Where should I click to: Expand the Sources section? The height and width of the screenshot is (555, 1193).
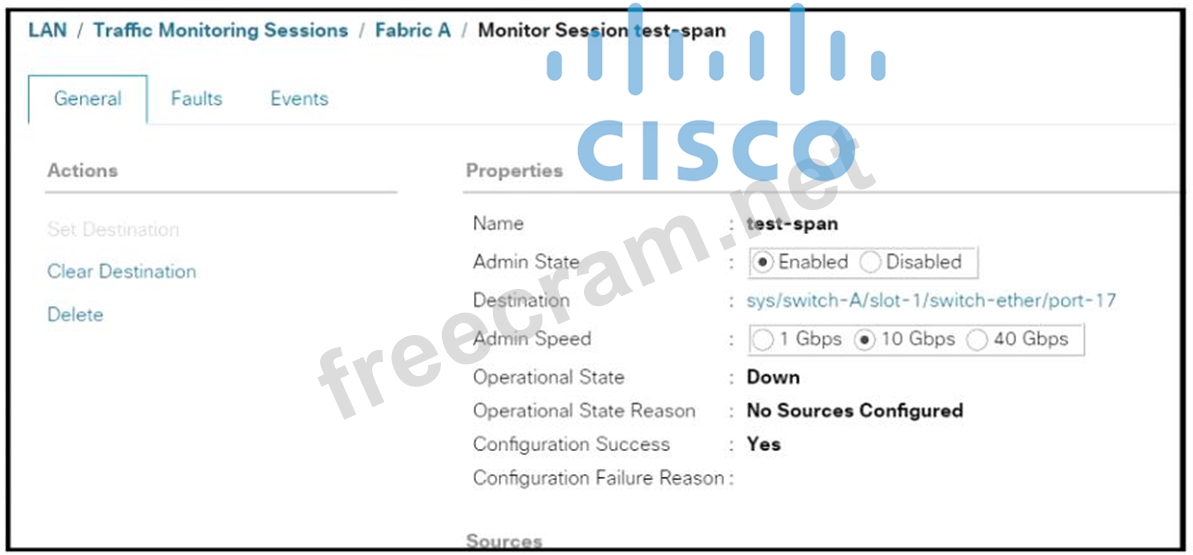tap(504, 541)
